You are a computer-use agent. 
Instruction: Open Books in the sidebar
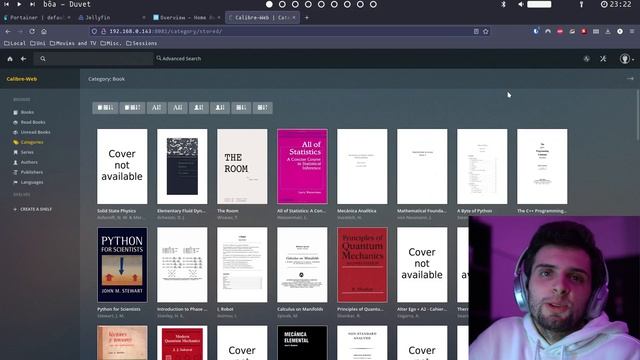(x=24, y=112)
